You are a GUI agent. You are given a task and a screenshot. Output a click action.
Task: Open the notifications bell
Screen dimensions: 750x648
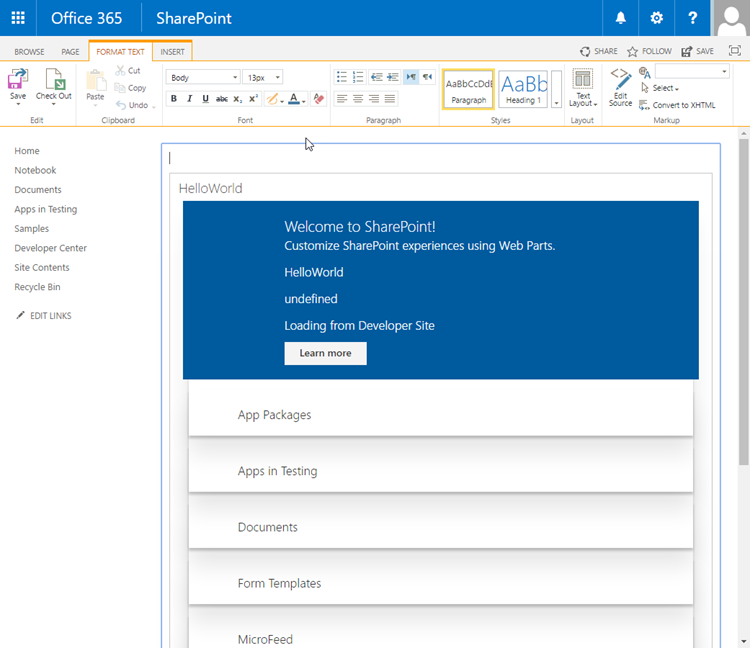pos(620,18)
